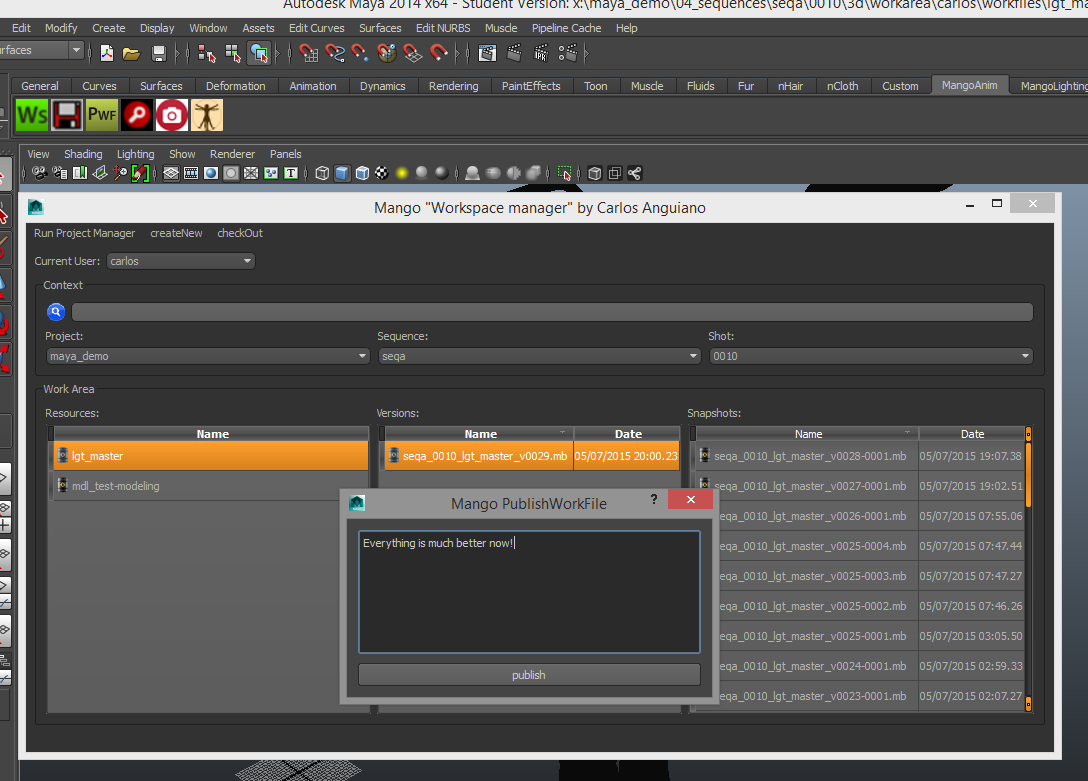This screenshot has width=1088, height=781.
Task: Click the publish button
Action: tap(529, 675)
